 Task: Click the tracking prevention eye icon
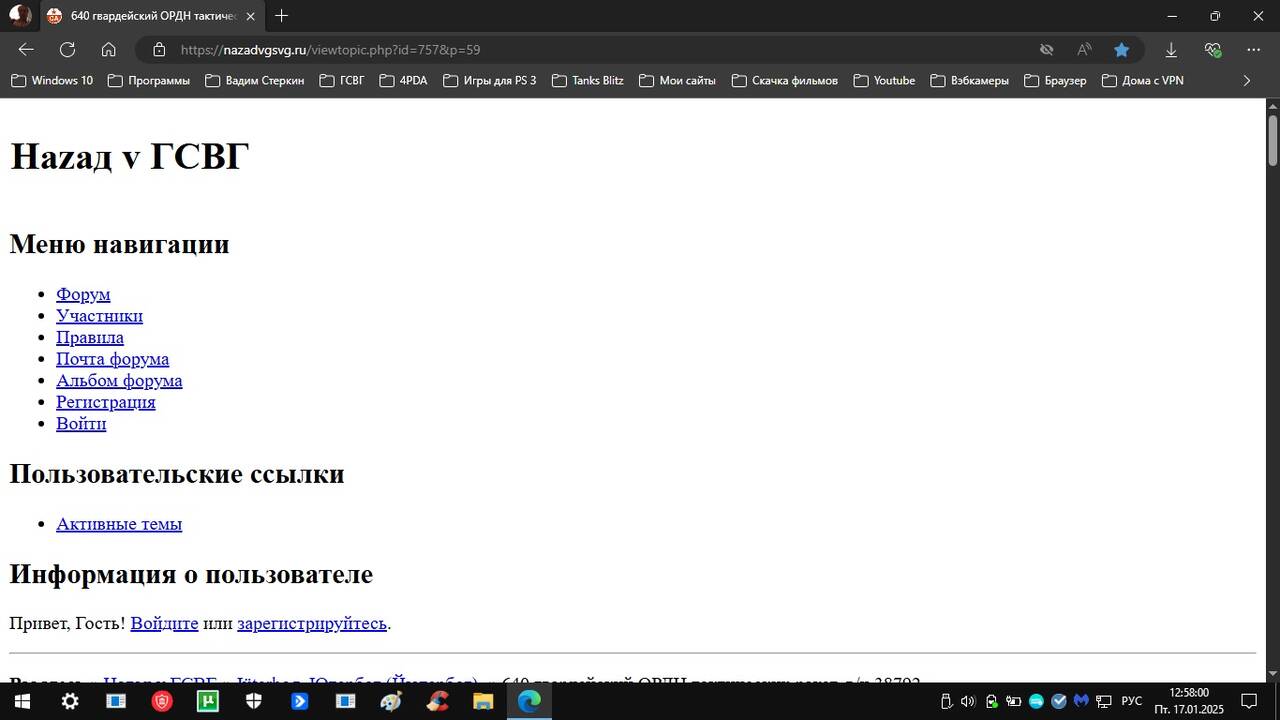tap(1046, 49)
